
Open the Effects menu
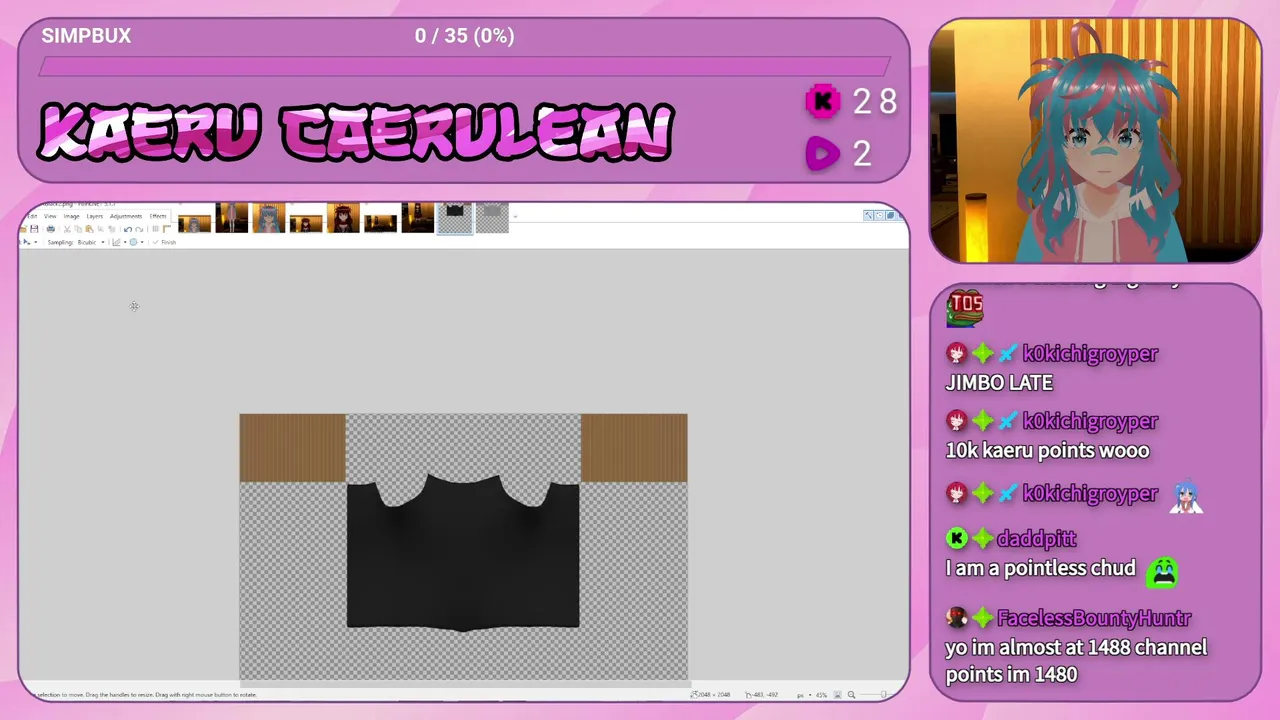158,216
